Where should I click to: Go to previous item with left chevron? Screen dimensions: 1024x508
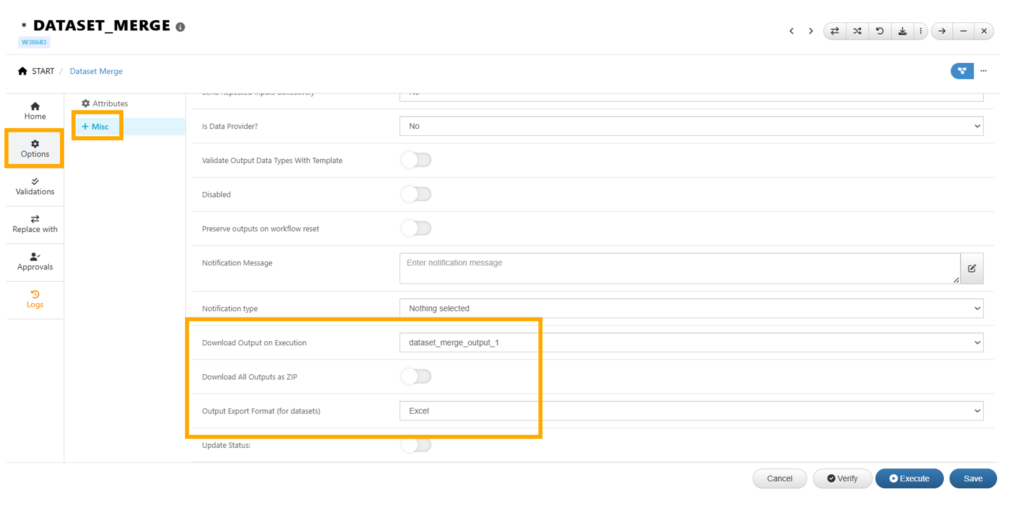(792, 31)
